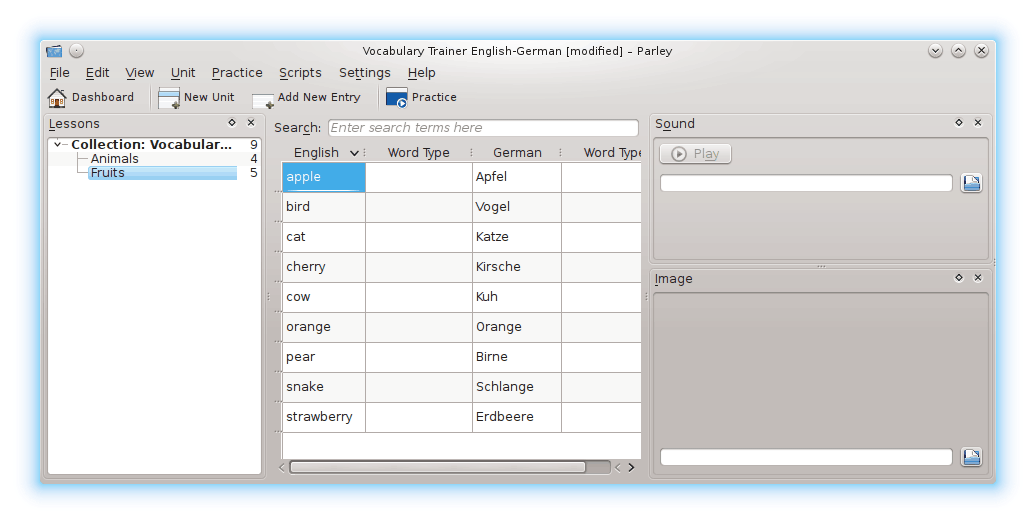Select the 'Birne' cell
Image resolution: width=1036 pixels, height=524 pixels.
click(517, 357)
